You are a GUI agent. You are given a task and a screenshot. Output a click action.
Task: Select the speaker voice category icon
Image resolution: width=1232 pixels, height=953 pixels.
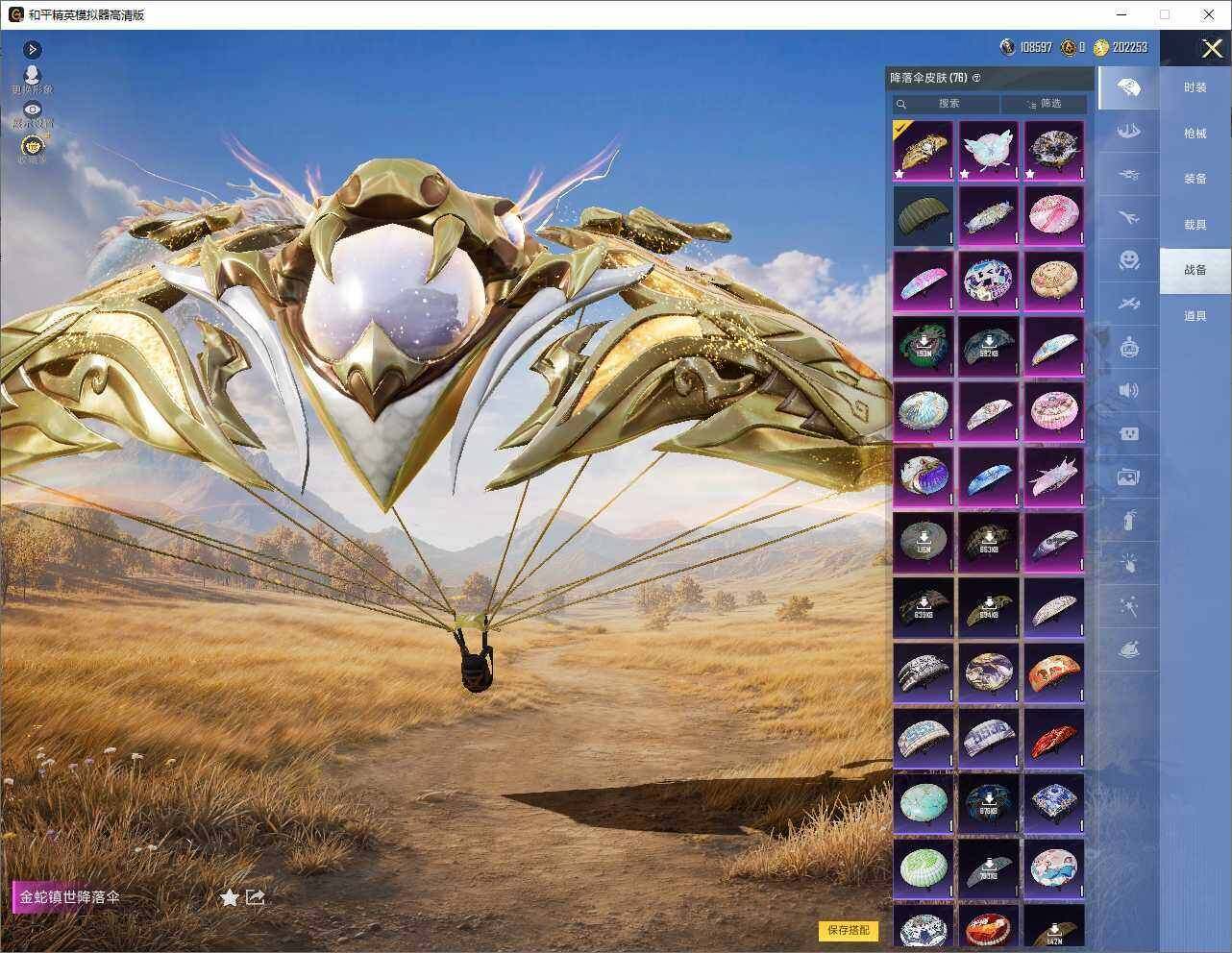[x=1128, y=390]
